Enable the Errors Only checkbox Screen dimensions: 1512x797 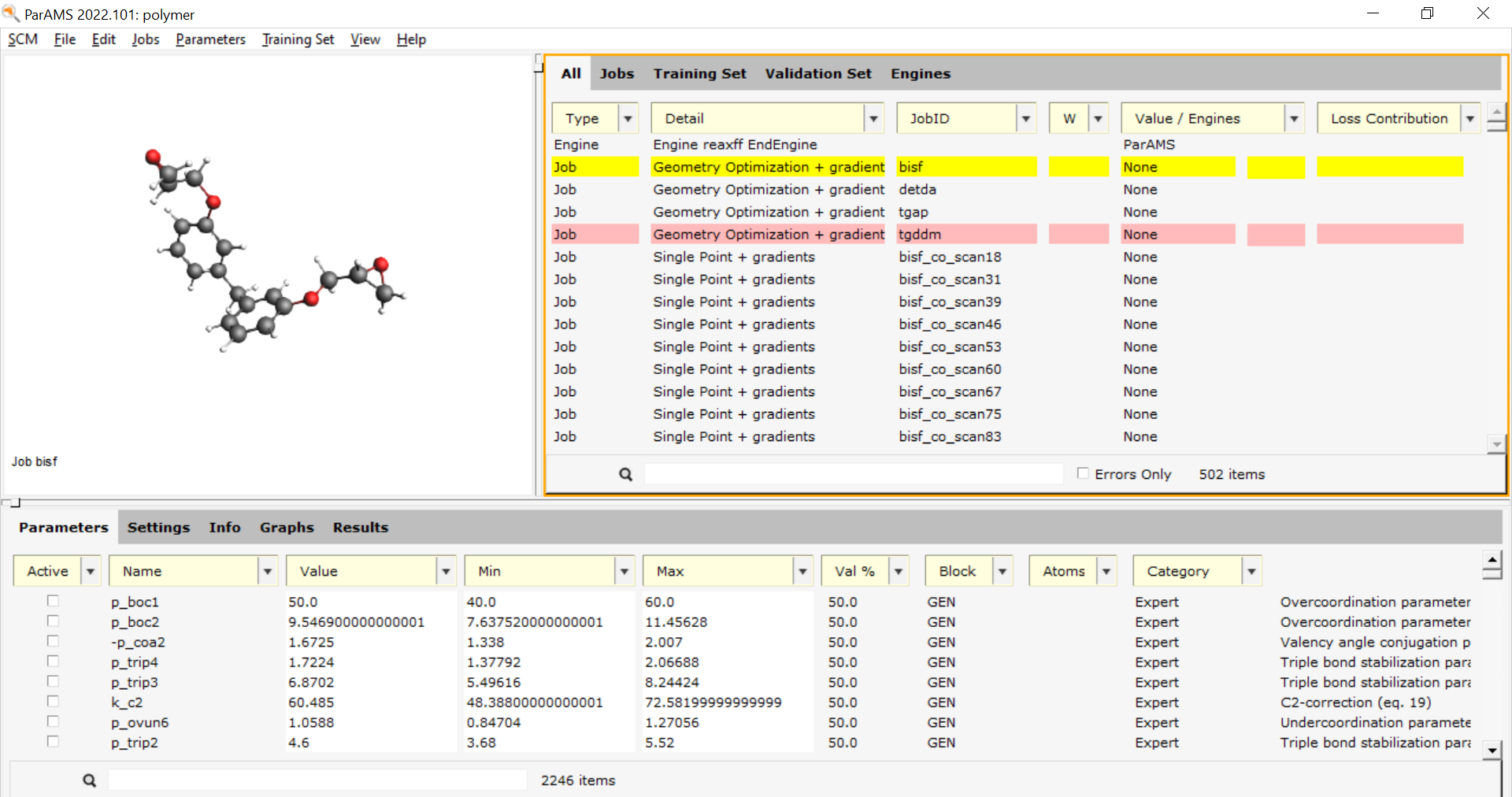(1083, 473)
